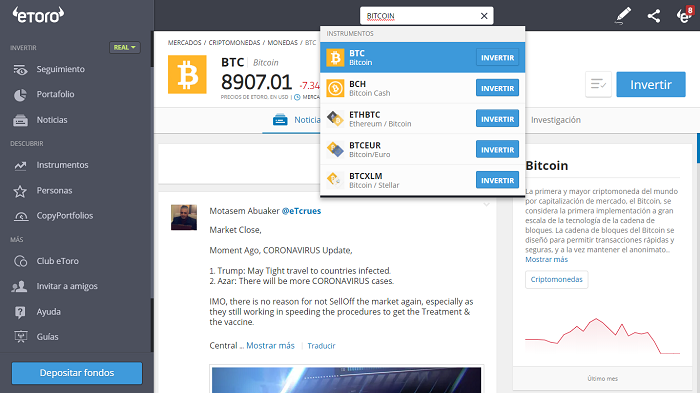
Task: Click the BTCEUR pair icon
Action: pos(335,150)
